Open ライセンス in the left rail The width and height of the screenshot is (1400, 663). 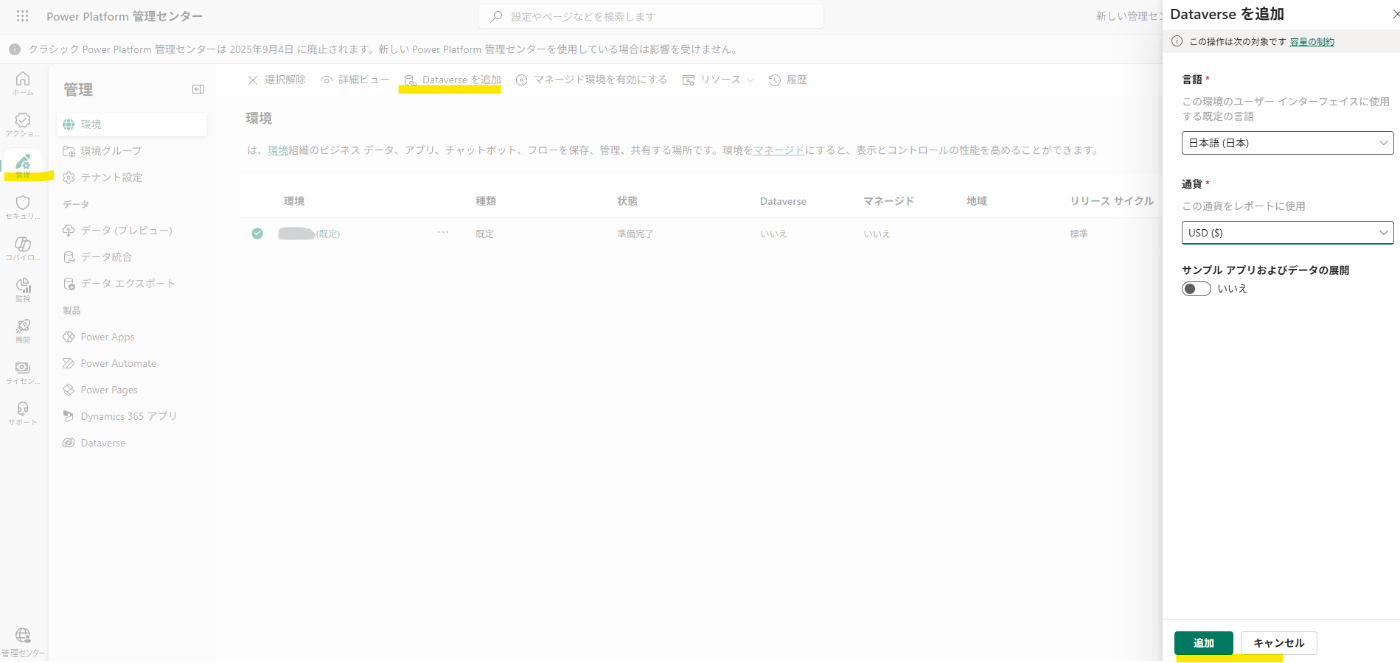[x=22, y=372]
